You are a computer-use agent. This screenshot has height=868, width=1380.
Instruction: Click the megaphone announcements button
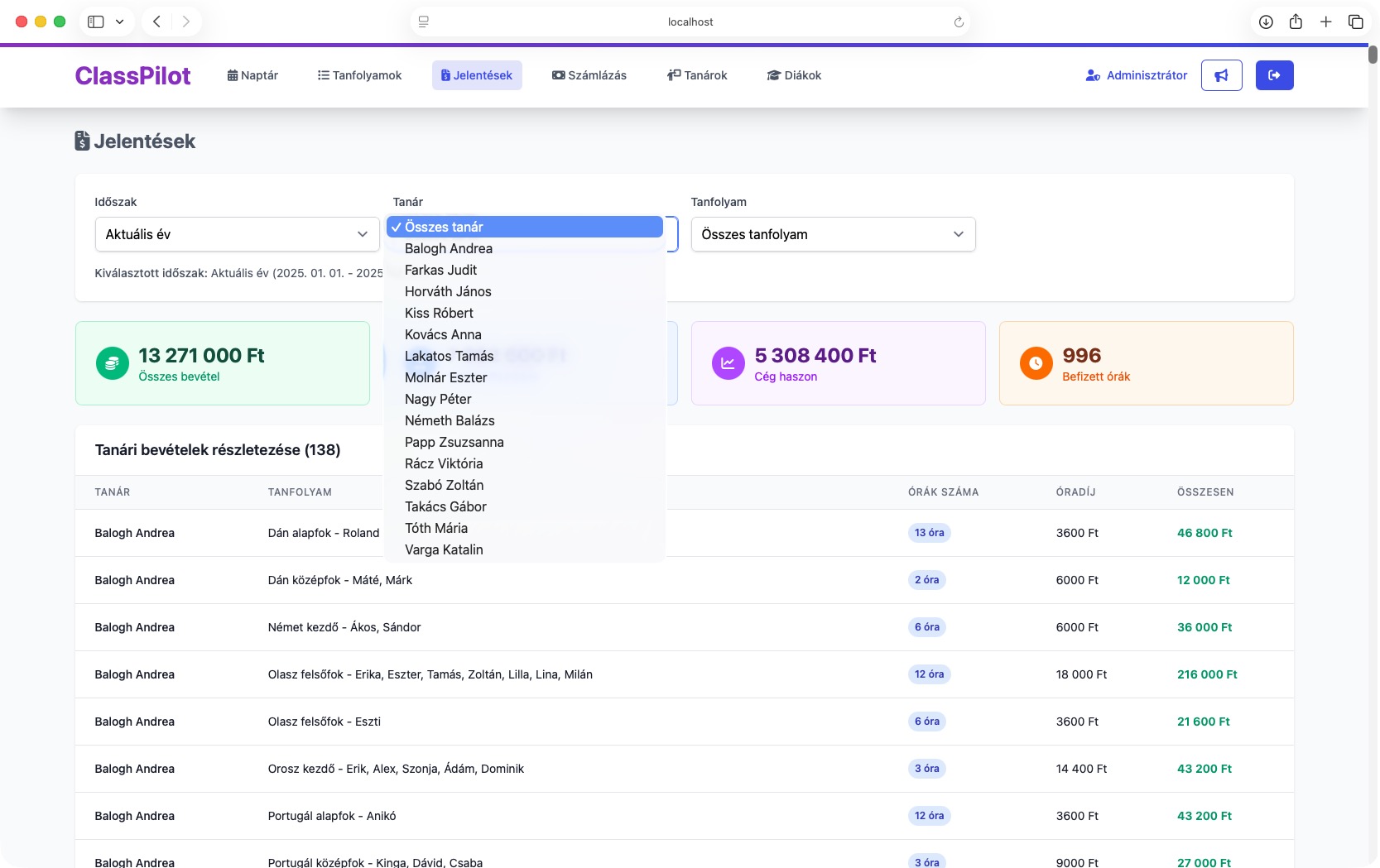(x=1221, y=75)
